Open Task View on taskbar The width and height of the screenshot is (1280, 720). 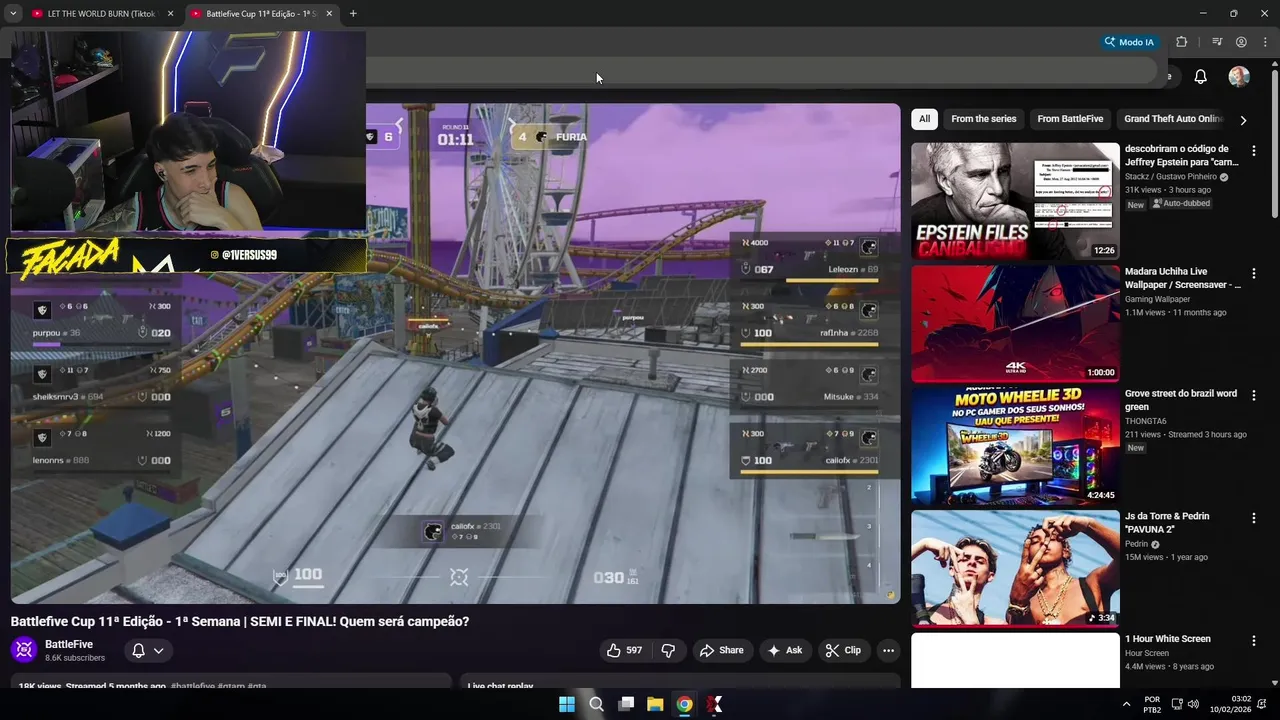coord(626,704)
